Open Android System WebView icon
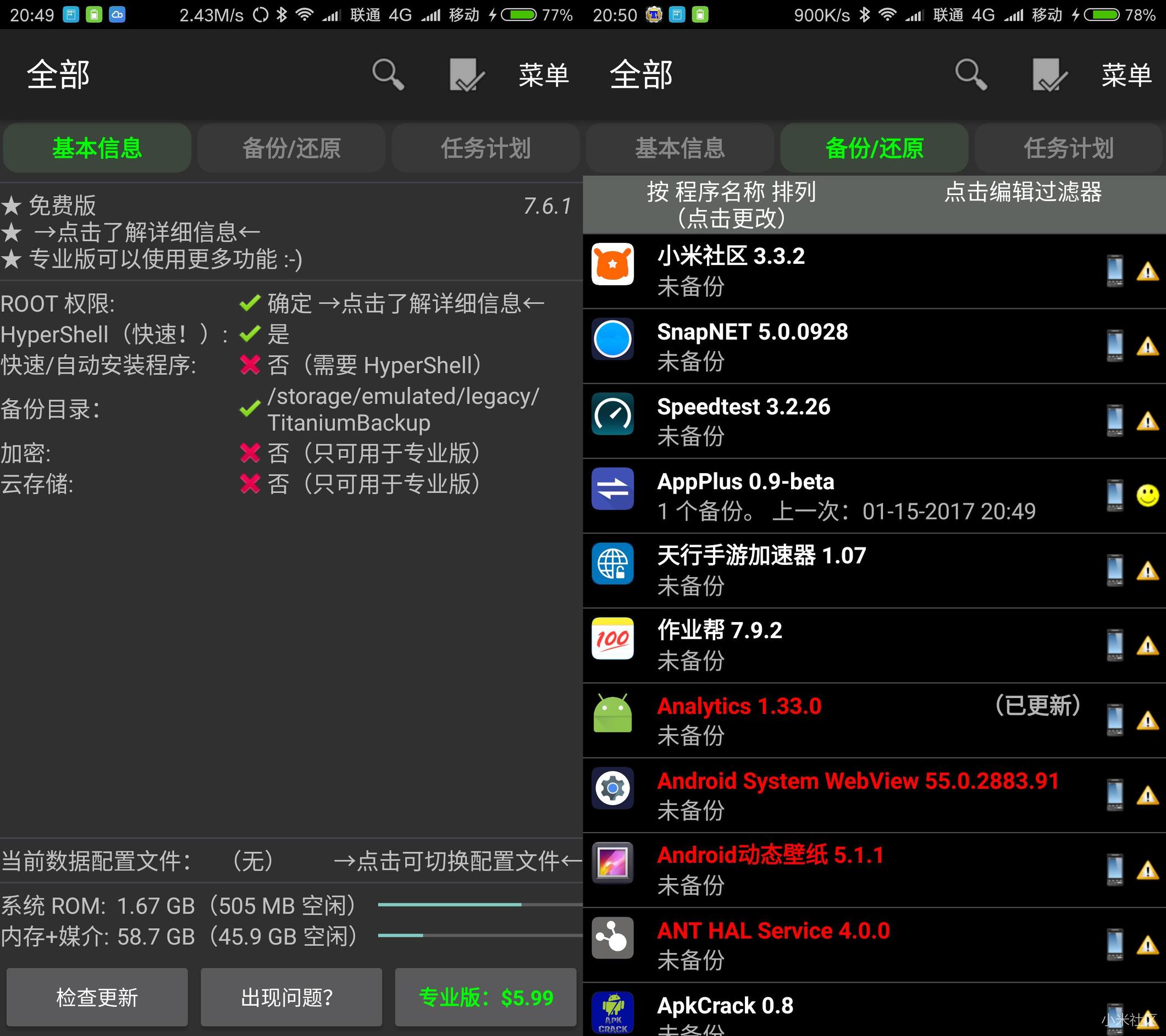Viewport: 1166px width, 1036px height. (614, 793)
